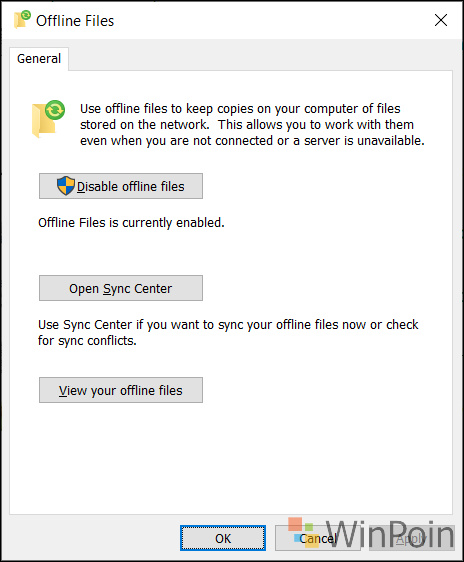Click empty area below View your offline files
The width and height of the screenshot is (464, 562).
point(231,459)
